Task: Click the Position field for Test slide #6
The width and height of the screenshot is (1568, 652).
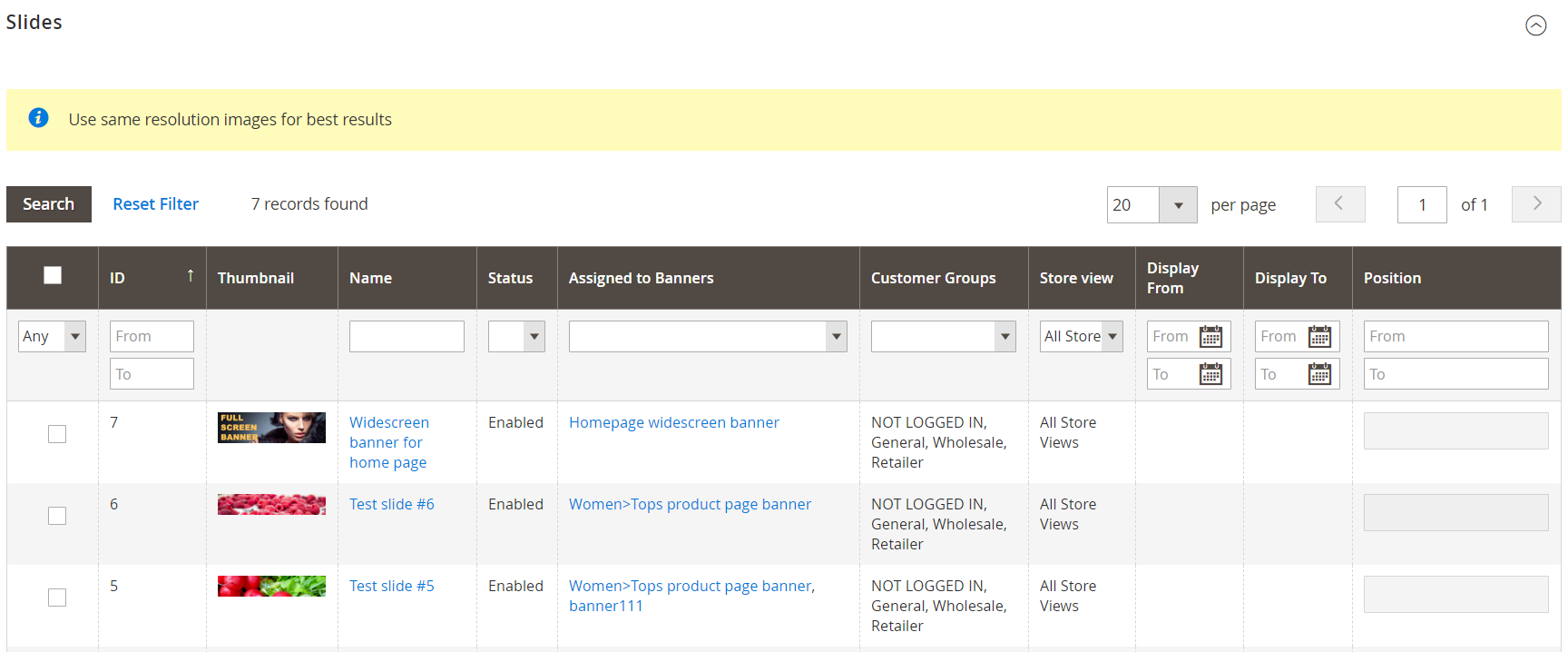Action: tap(1455, 512)
